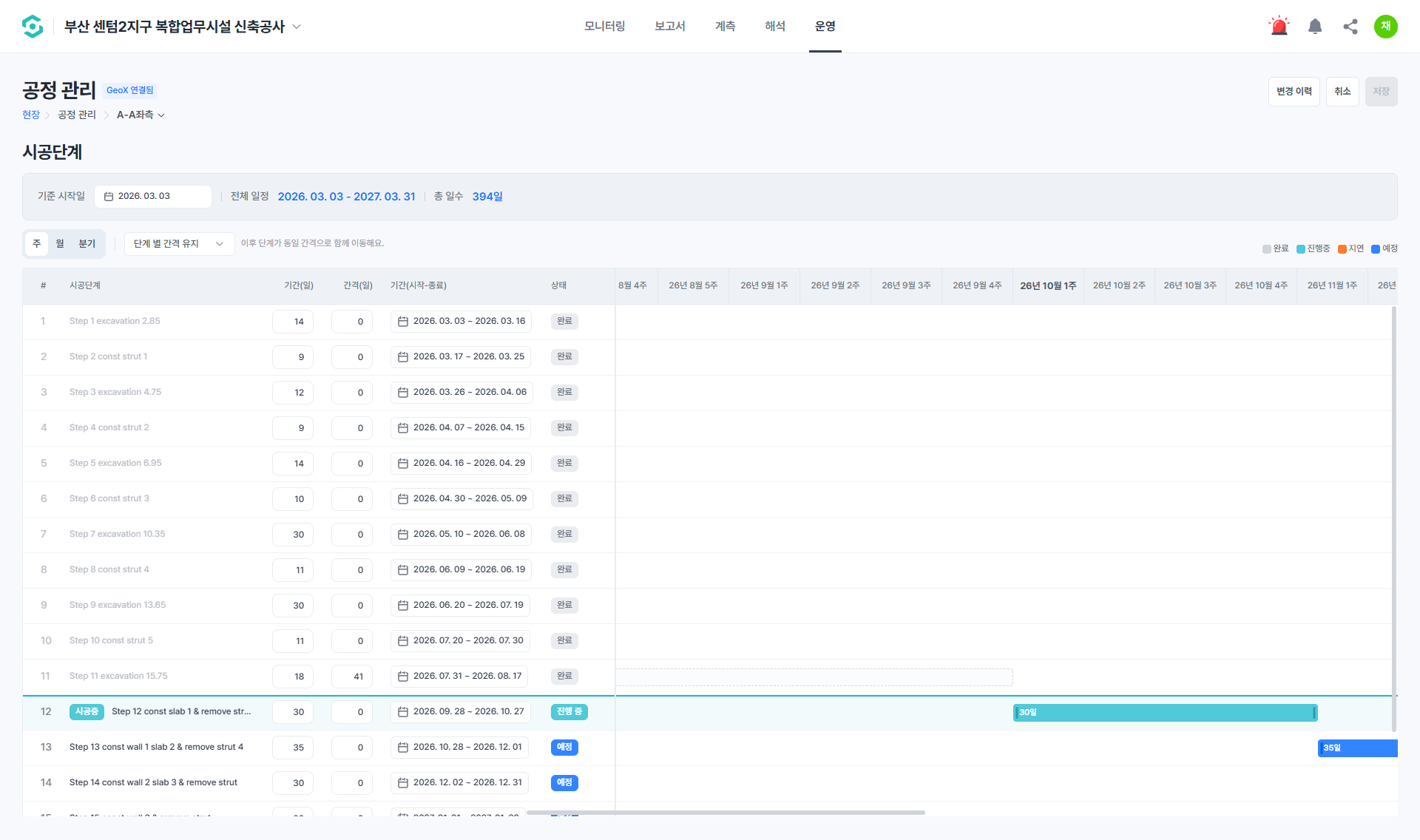Switch to the 해석 tab
This screenshot has height=840, width=1420.
point(775,27)
